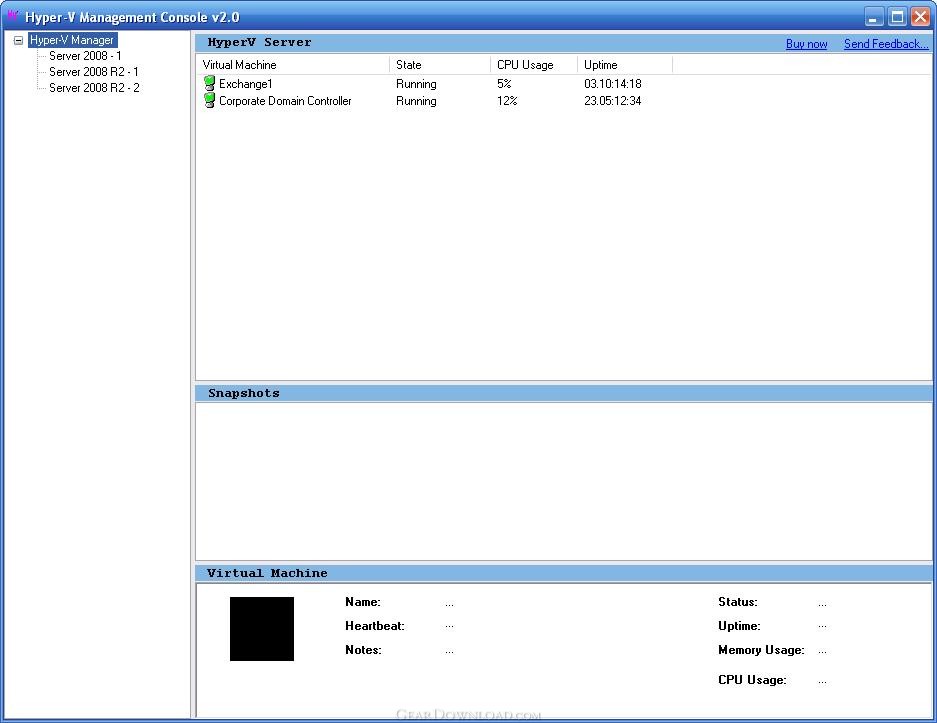This screenshot has width=937, height=723.
Task: Click the Uptime label in details panel
Action: 739,626
